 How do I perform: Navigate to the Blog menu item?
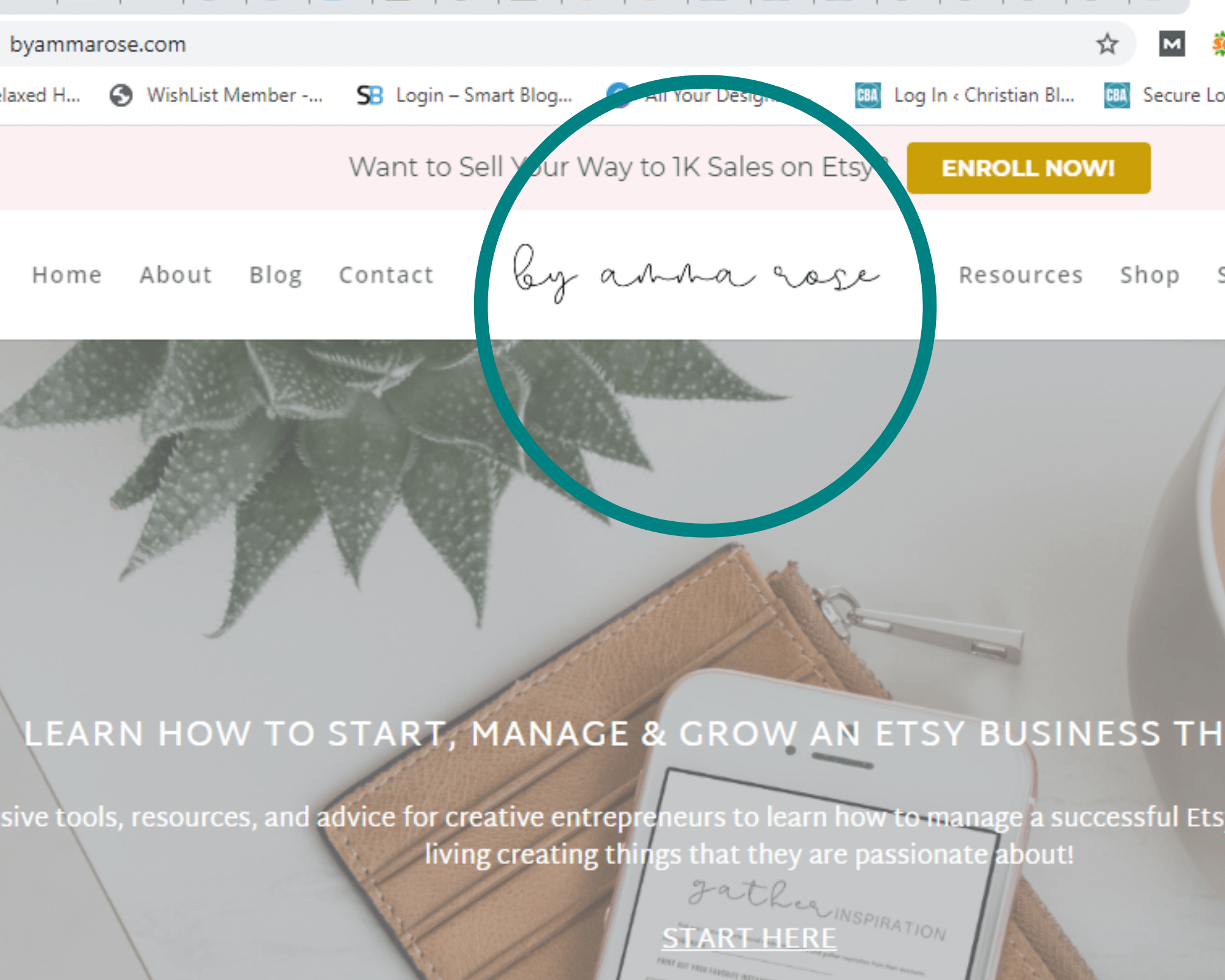(x=276, y=276)
